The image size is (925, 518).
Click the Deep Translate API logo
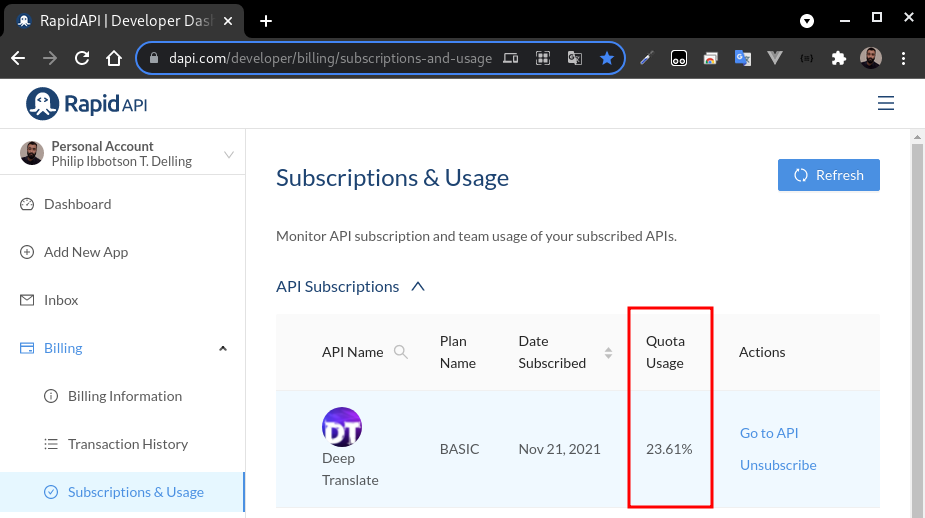(x=342, y=427)
